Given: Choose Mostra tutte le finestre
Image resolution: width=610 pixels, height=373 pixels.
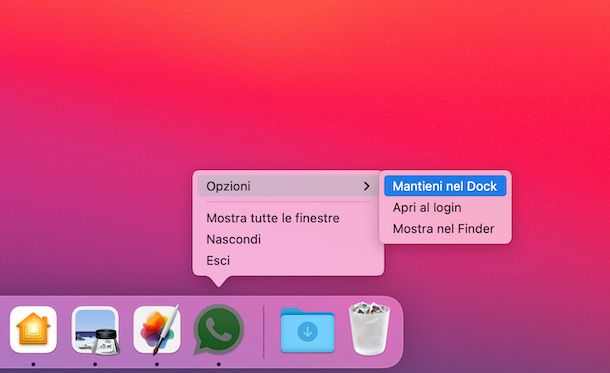Looking at the screenshot, I should click(273, 218).
